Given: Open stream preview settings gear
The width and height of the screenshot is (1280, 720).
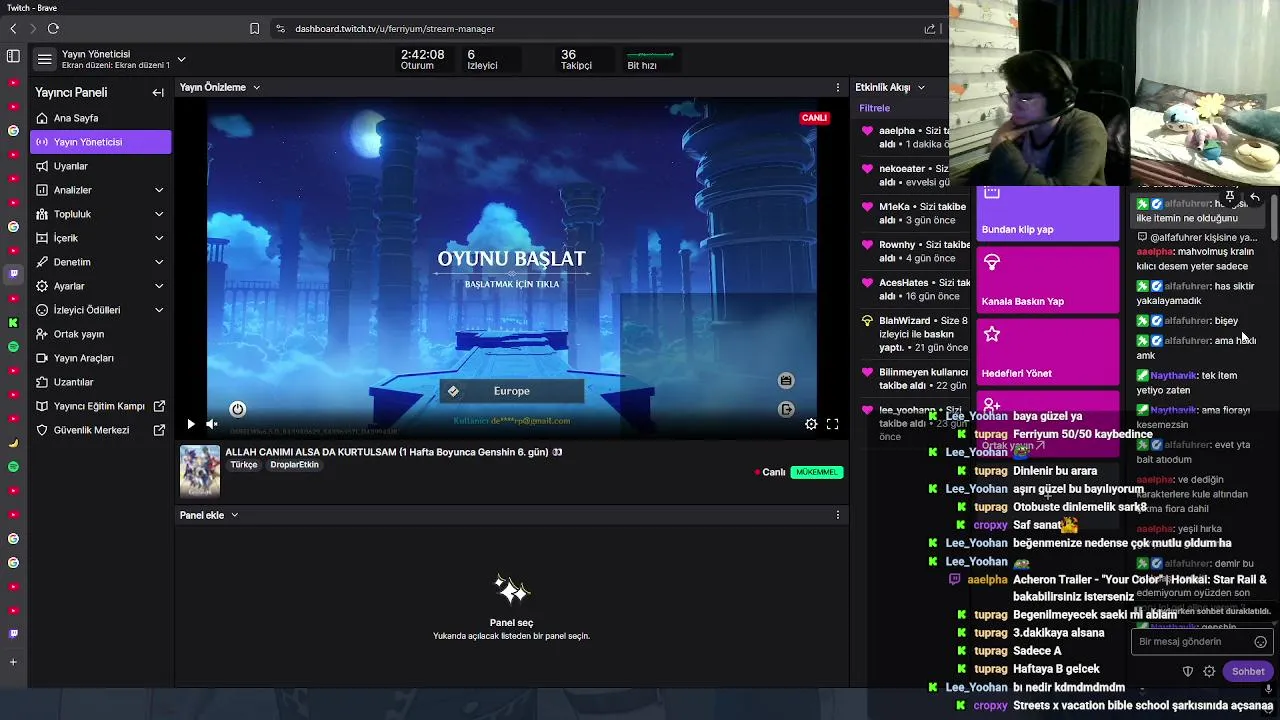Looking at the screenshot, I should click(811, 424).
